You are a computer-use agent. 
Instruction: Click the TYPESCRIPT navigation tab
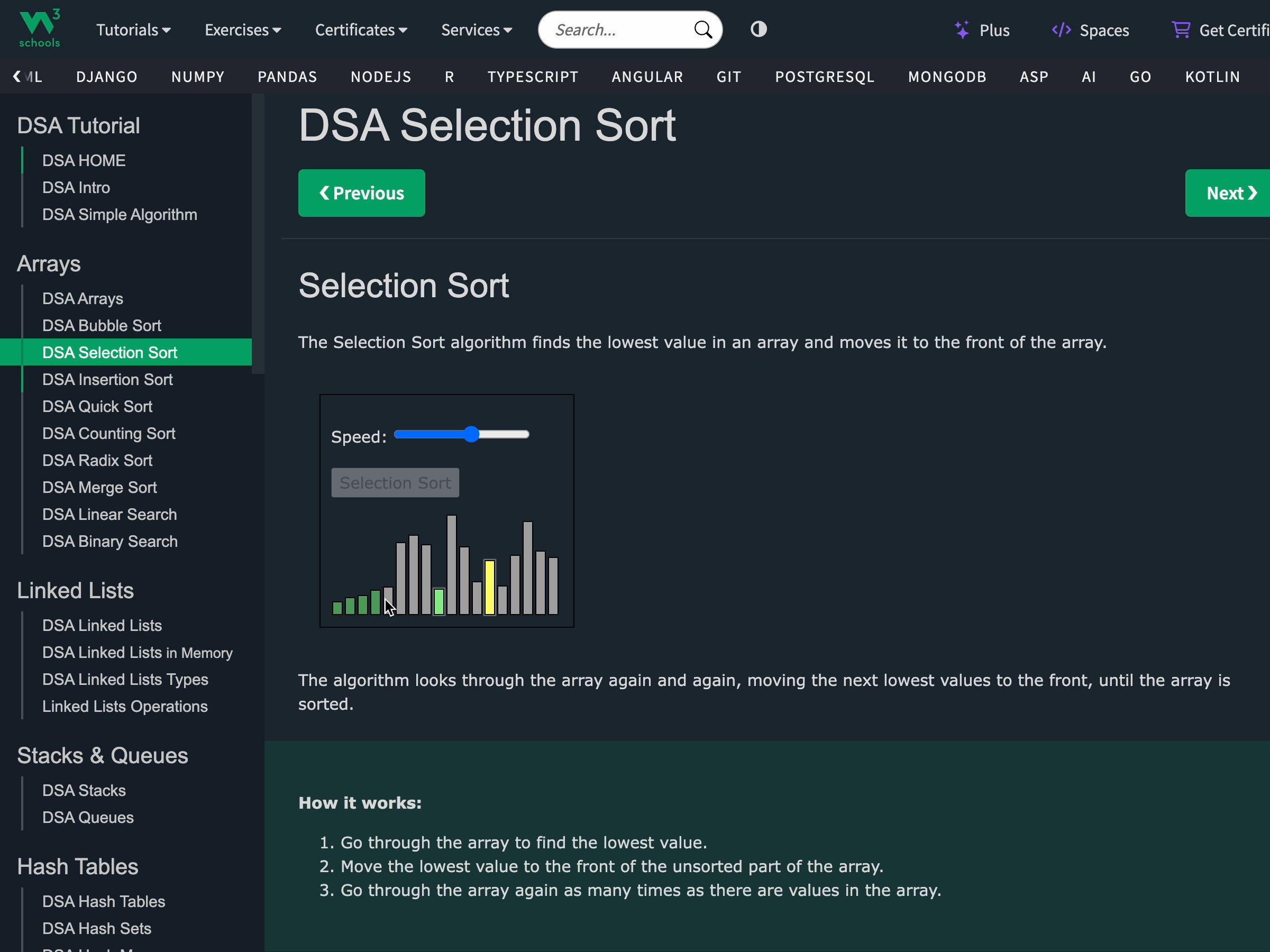pyautogui.click(x=533, y=76)
